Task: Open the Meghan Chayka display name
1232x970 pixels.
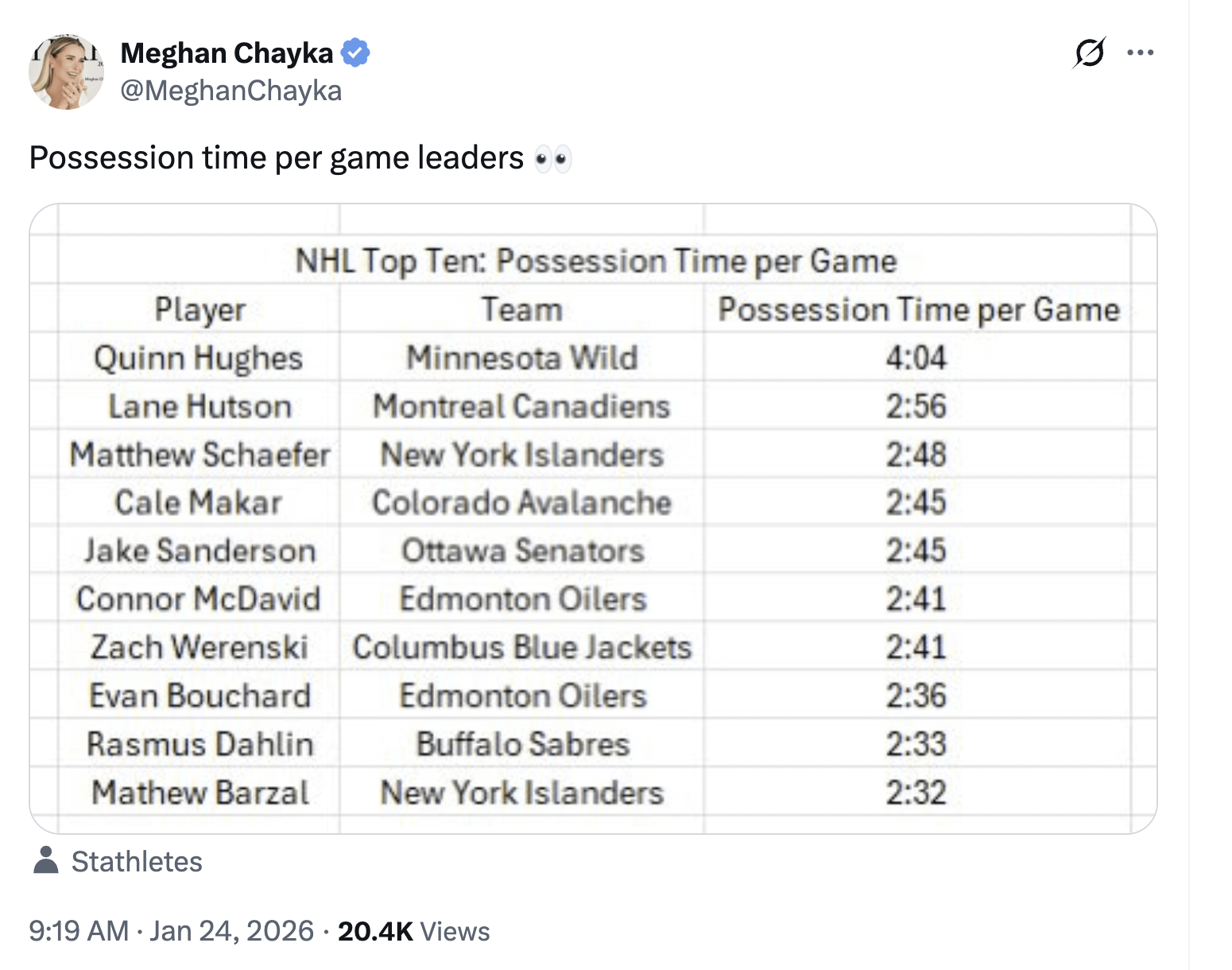Action: click(x=227, y=53)
